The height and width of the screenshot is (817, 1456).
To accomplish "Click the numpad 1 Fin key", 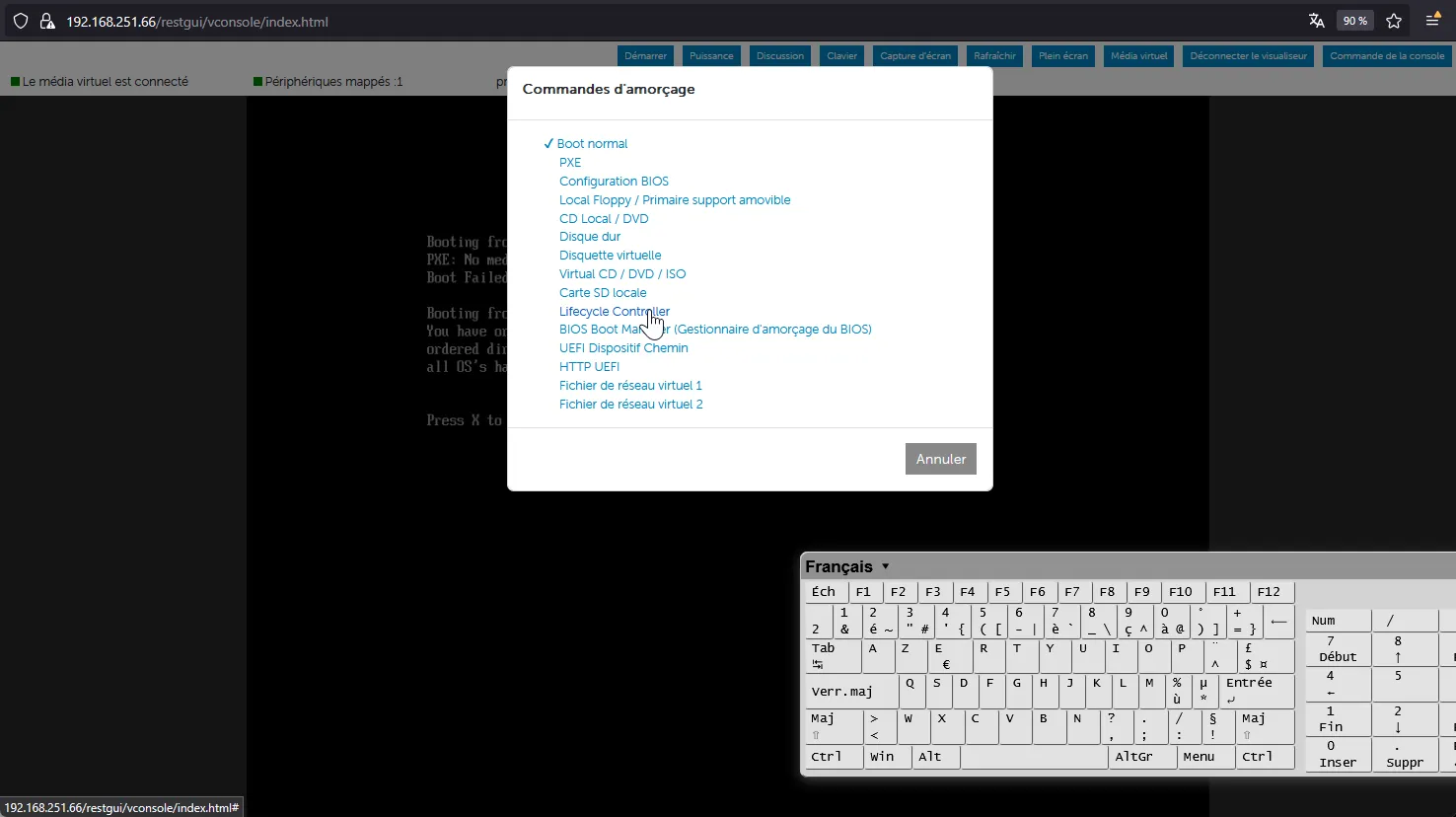I will [x=1338, y=719].
